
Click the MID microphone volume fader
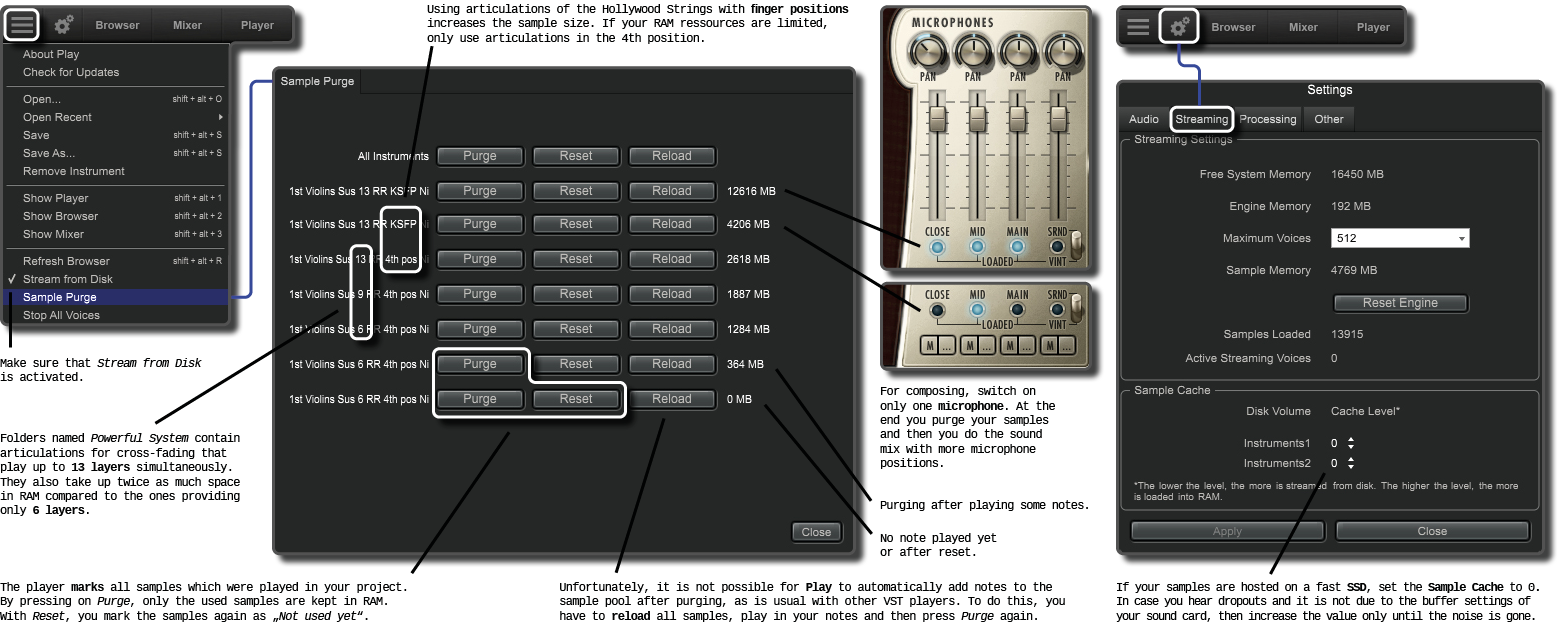click(977, 120)
